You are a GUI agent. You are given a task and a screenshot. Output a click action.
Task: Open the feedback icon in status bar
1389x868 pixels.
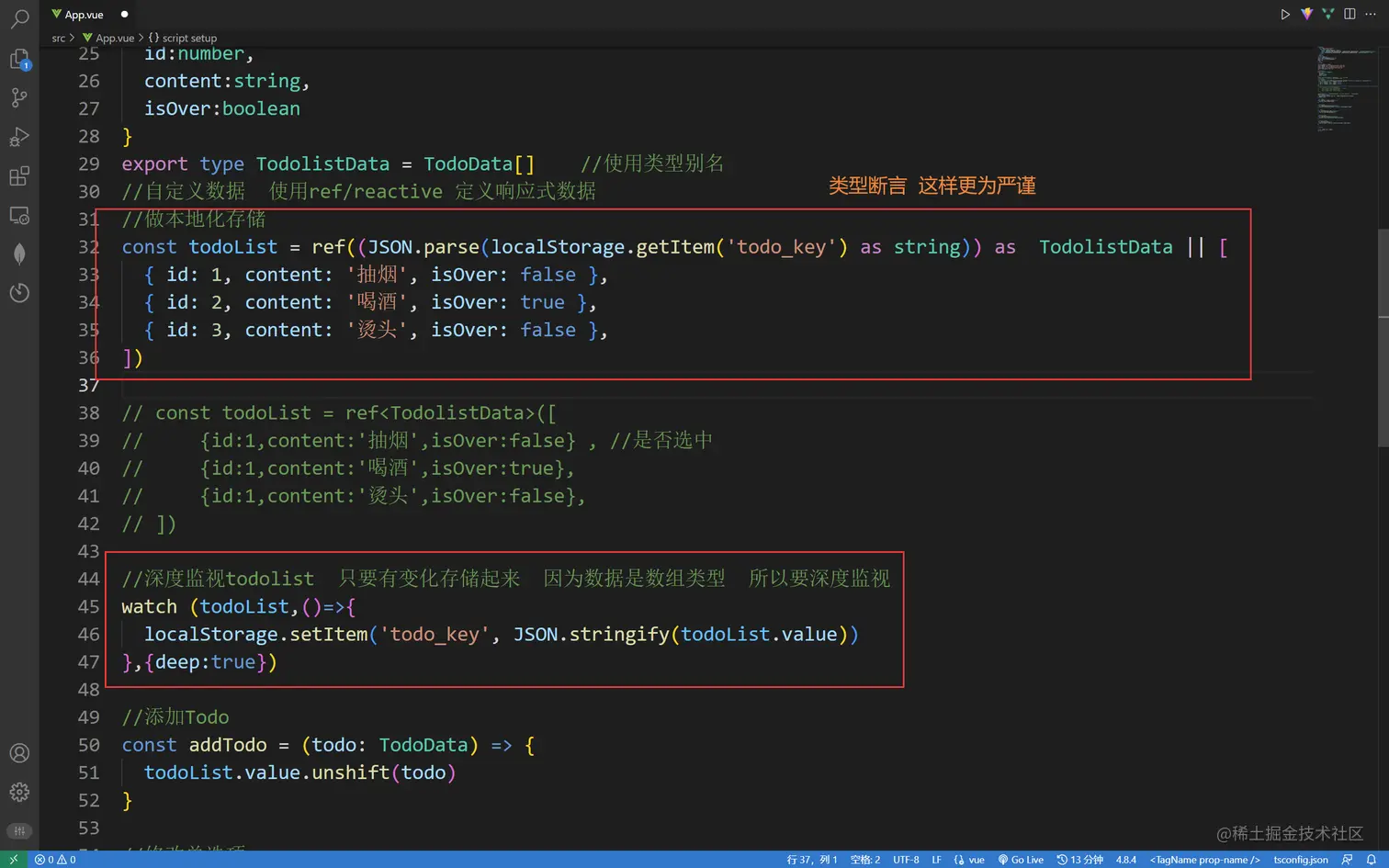[1347, 860]
